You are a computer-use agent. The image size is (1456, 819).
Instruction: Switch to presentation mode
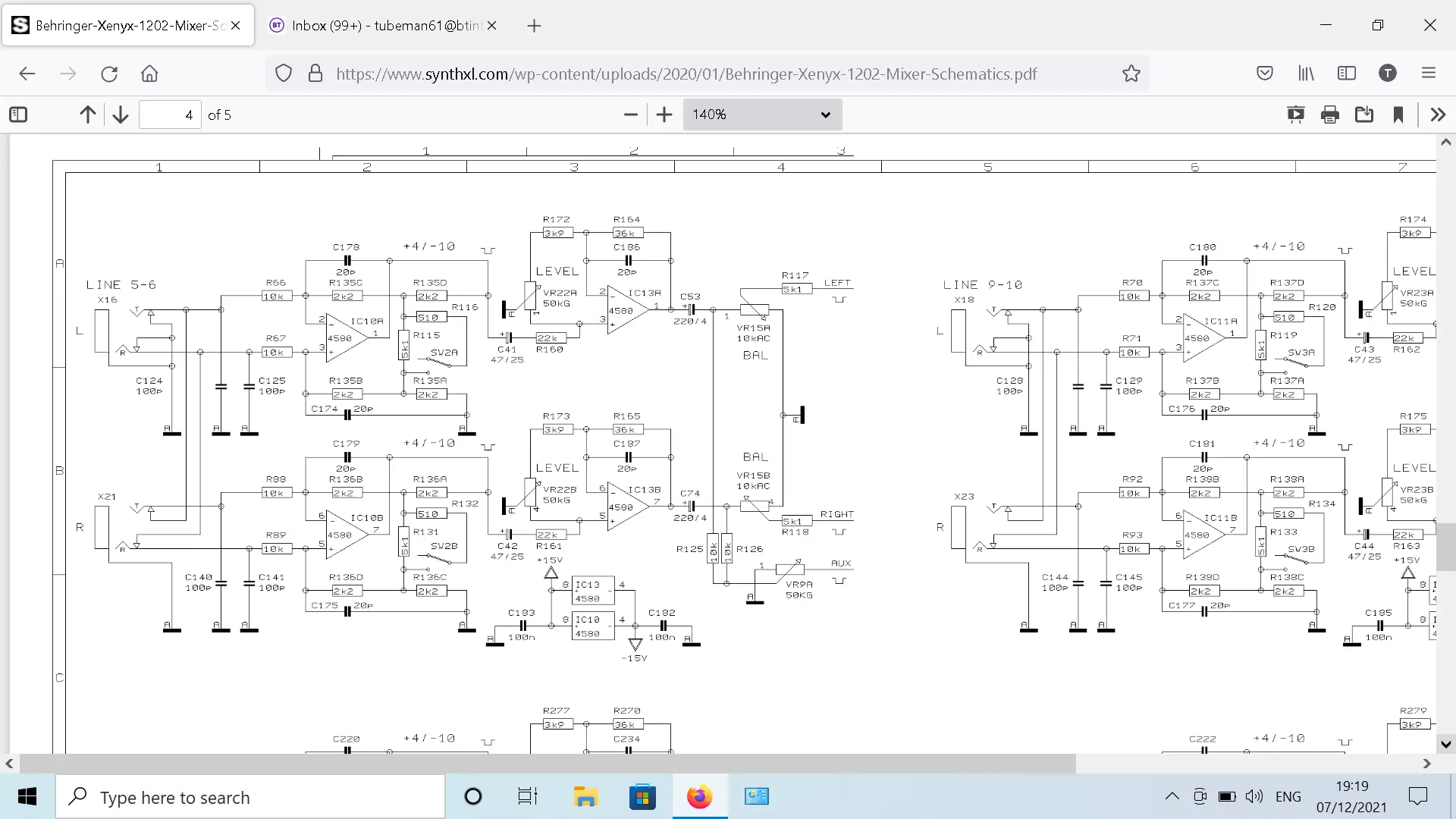1295,115
